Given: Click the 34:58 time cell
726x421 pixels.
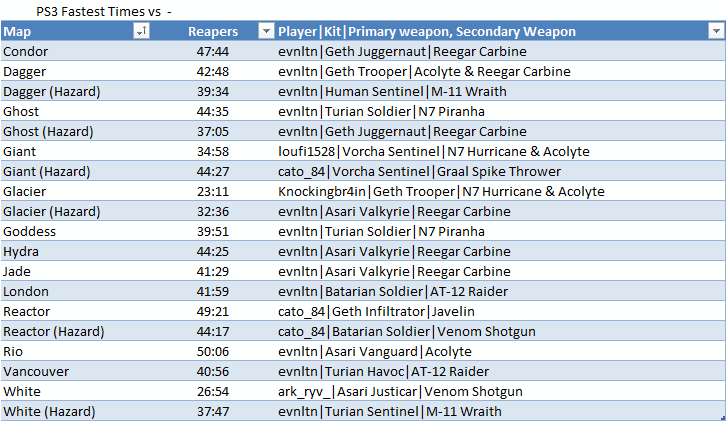Looking at the screenshot, I should pyautogui.click(x=213, y=151).
